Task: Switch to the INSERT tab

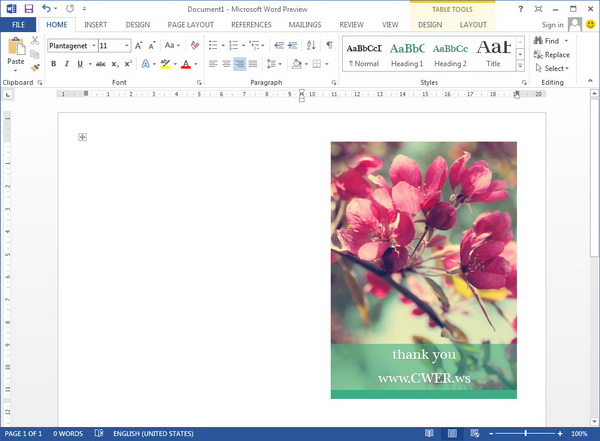Action: 96,24
